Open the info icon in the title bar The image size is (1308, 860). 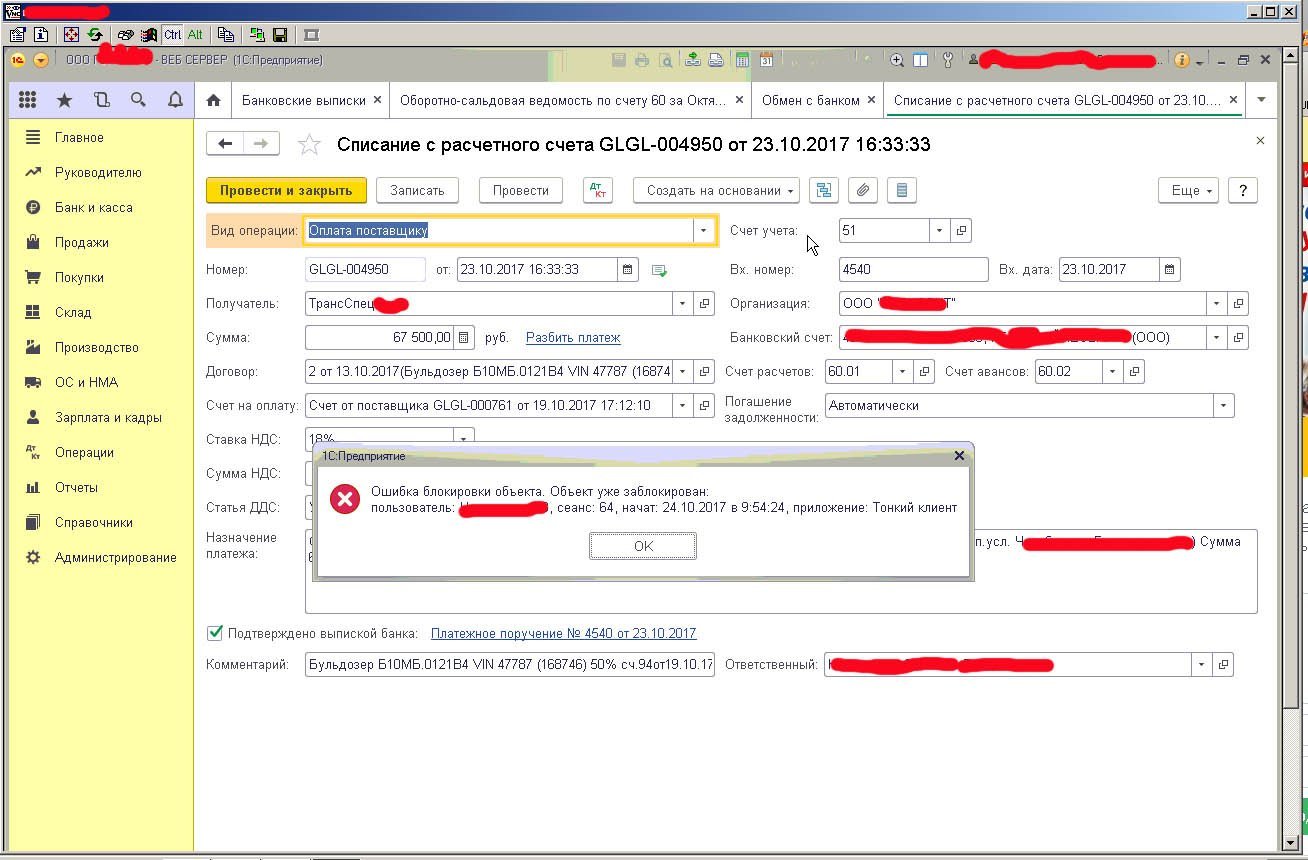pyautogui.click(x=1181, y=60)
